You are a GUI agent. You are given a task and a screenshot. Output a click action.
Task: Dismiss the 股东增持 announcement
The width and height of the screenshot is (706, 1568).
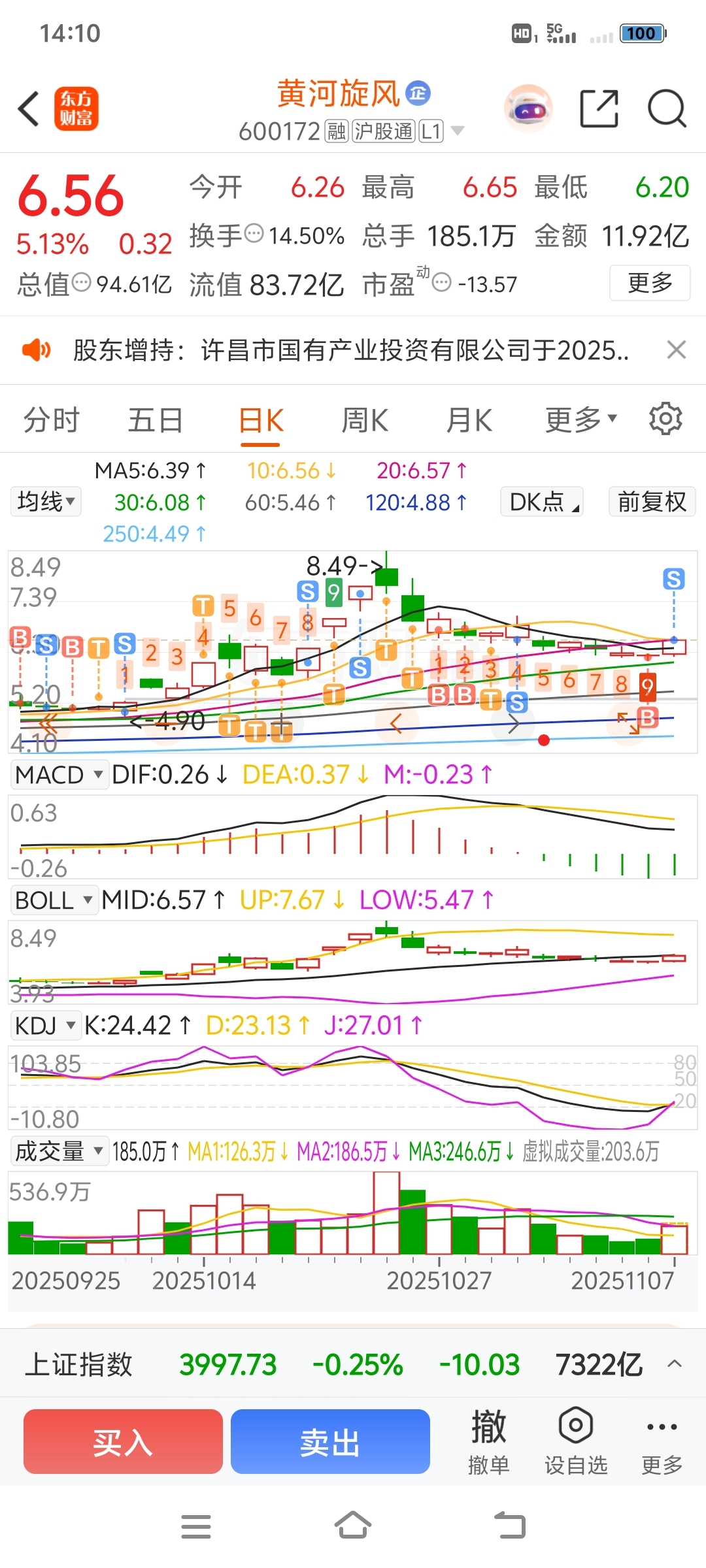pos(677,350)
